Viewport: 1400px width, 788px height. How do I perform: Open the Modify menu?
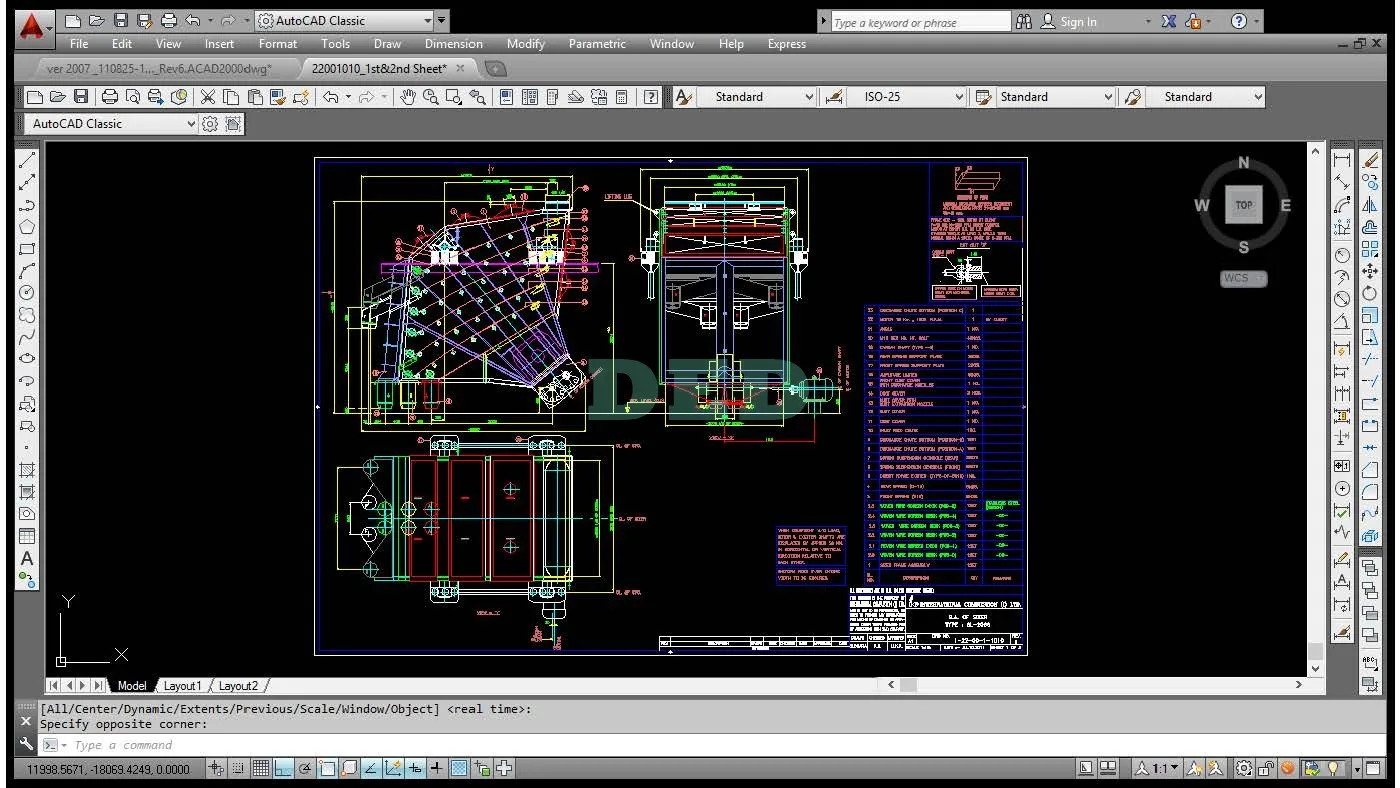pos(526,44)
